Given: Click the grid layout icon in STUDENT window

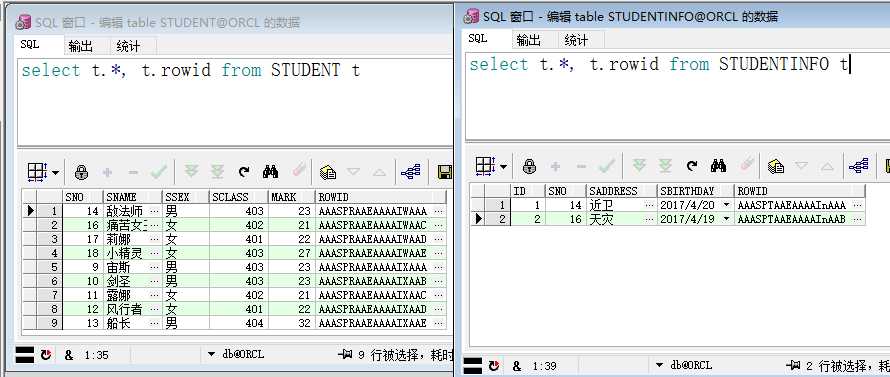Looking at the screenshot, I should pos(37,171).
